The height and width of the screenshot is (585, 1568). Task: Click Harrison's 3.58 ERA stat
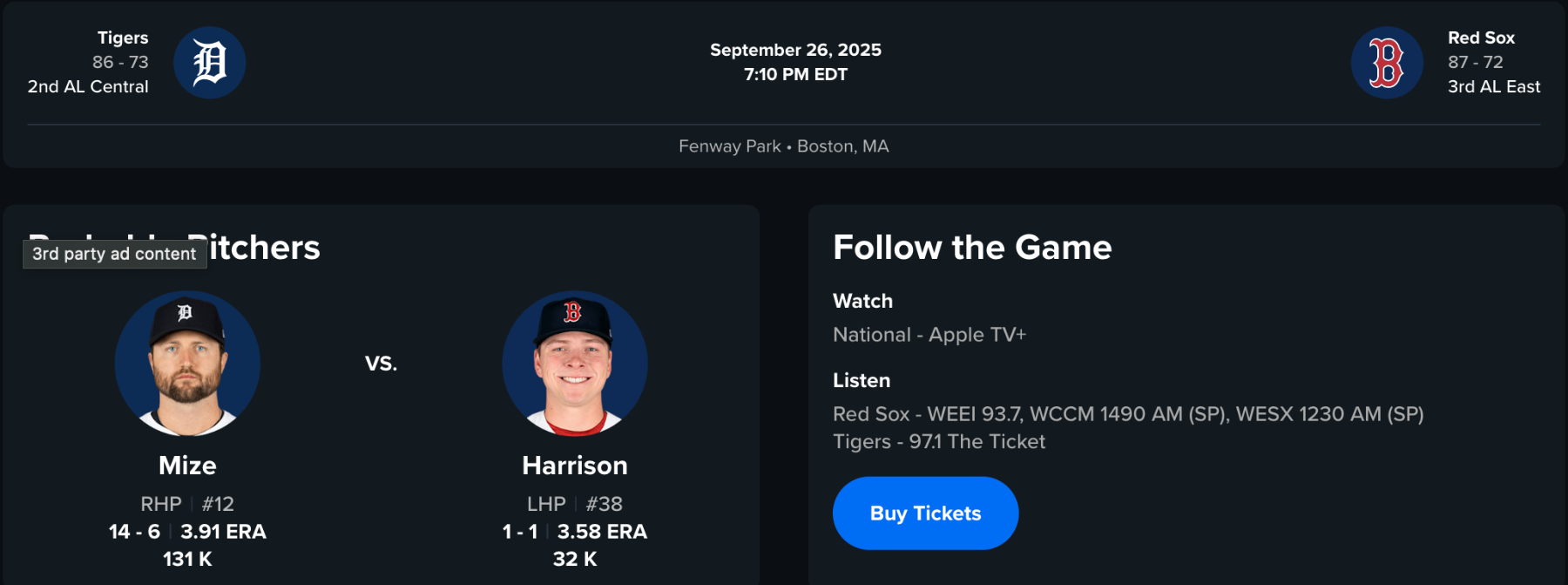pos(602,532)
